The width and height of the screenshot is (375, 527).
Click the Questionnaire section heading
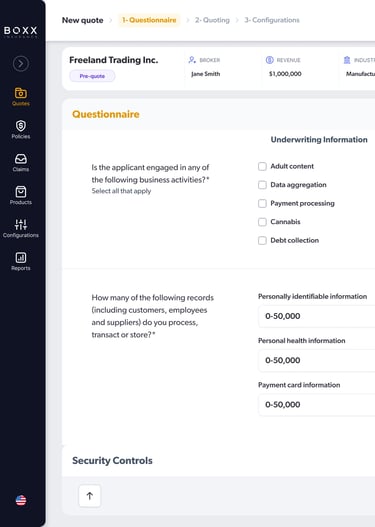[x=106, y=114]
